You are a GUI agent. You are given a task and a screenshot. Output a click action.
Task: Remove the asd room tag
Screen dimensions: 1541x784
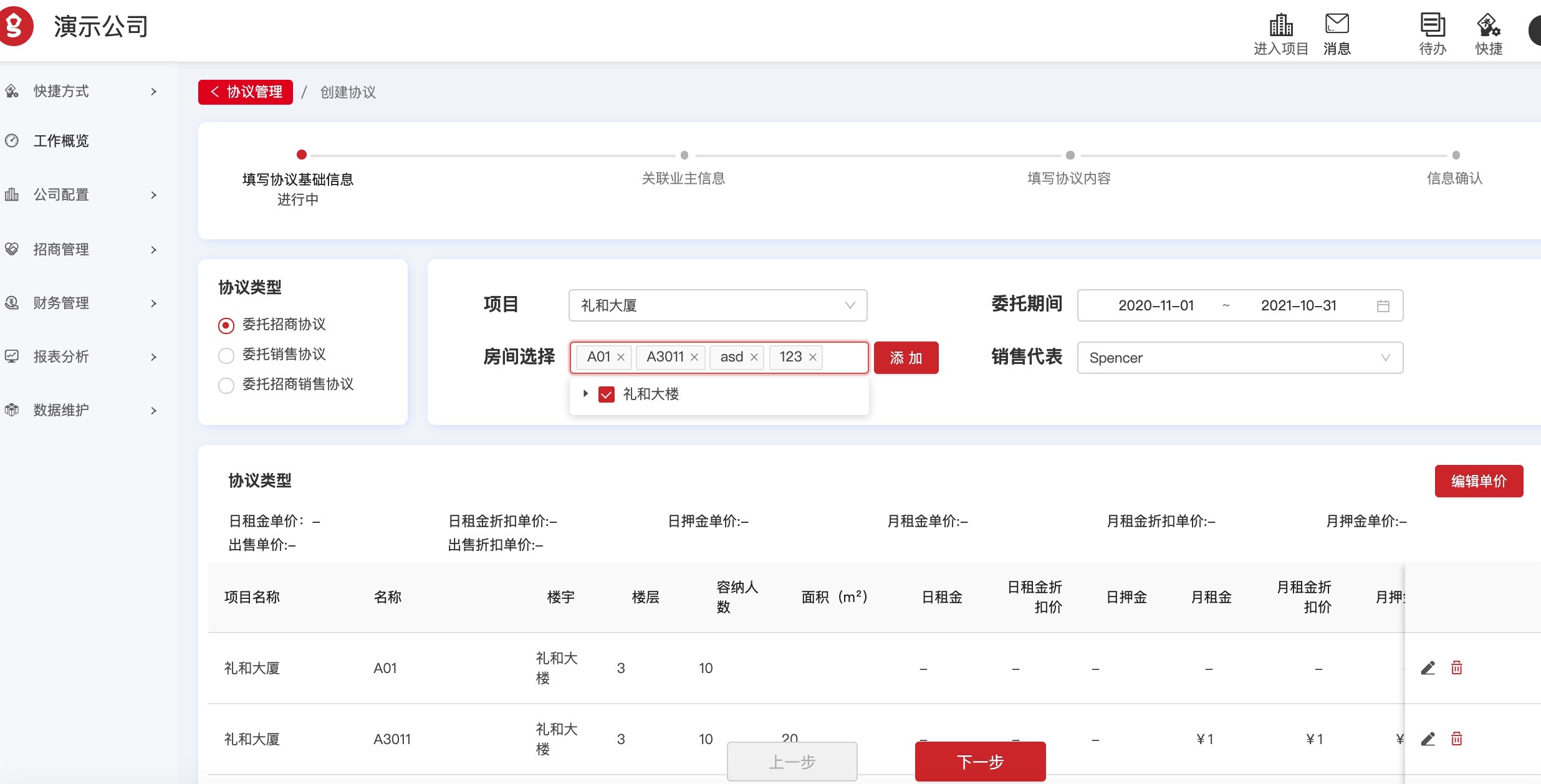coord(754,357)
